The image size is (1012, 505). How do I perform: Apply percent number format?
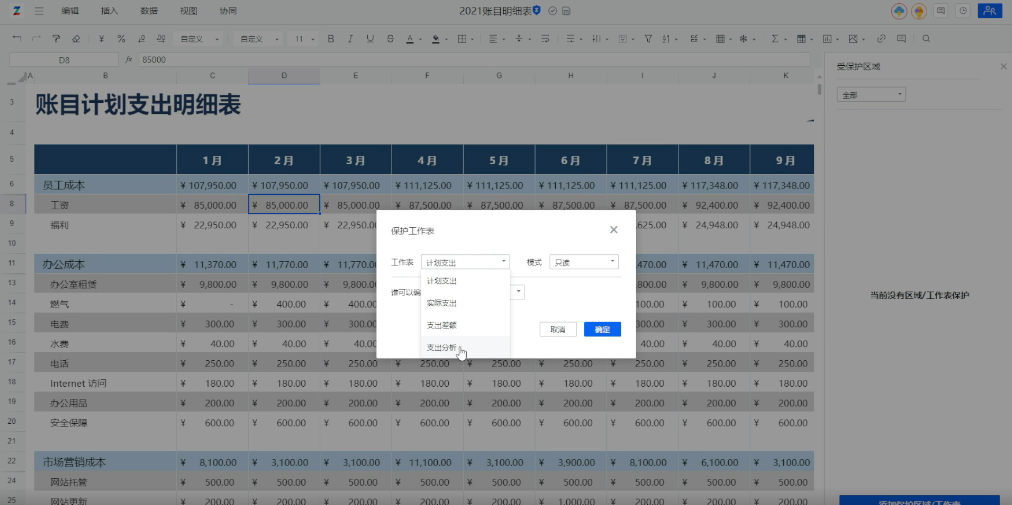(x=121, y=39)
